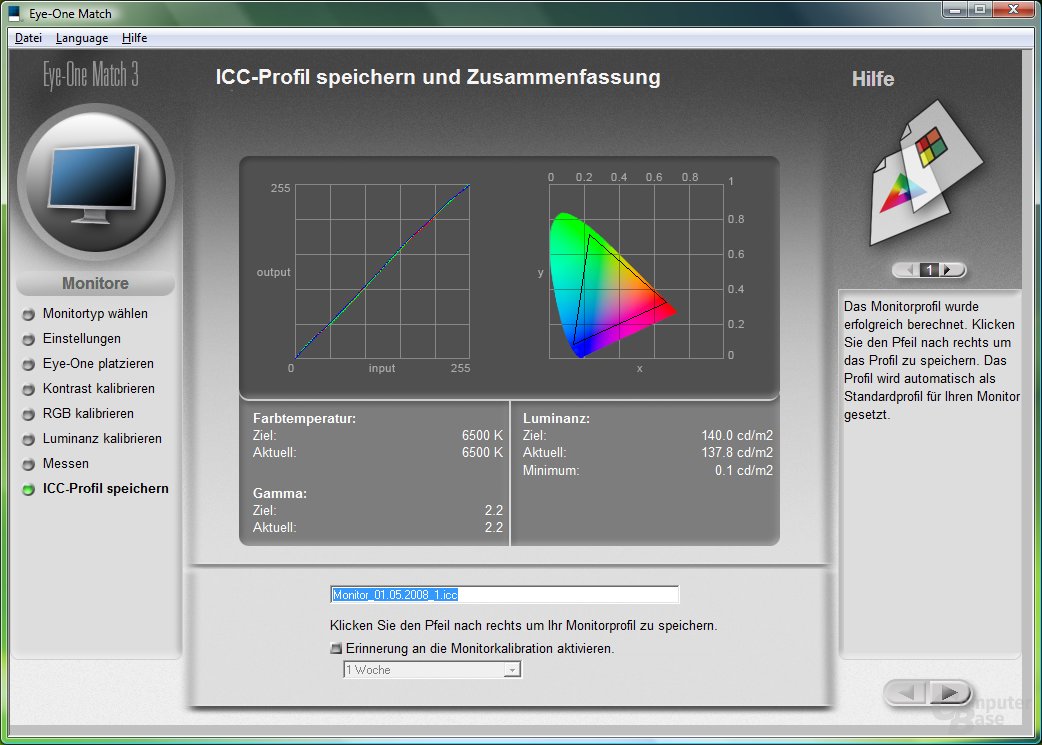
Task: Open the Datei menu
Action: [x=28, y=38]
